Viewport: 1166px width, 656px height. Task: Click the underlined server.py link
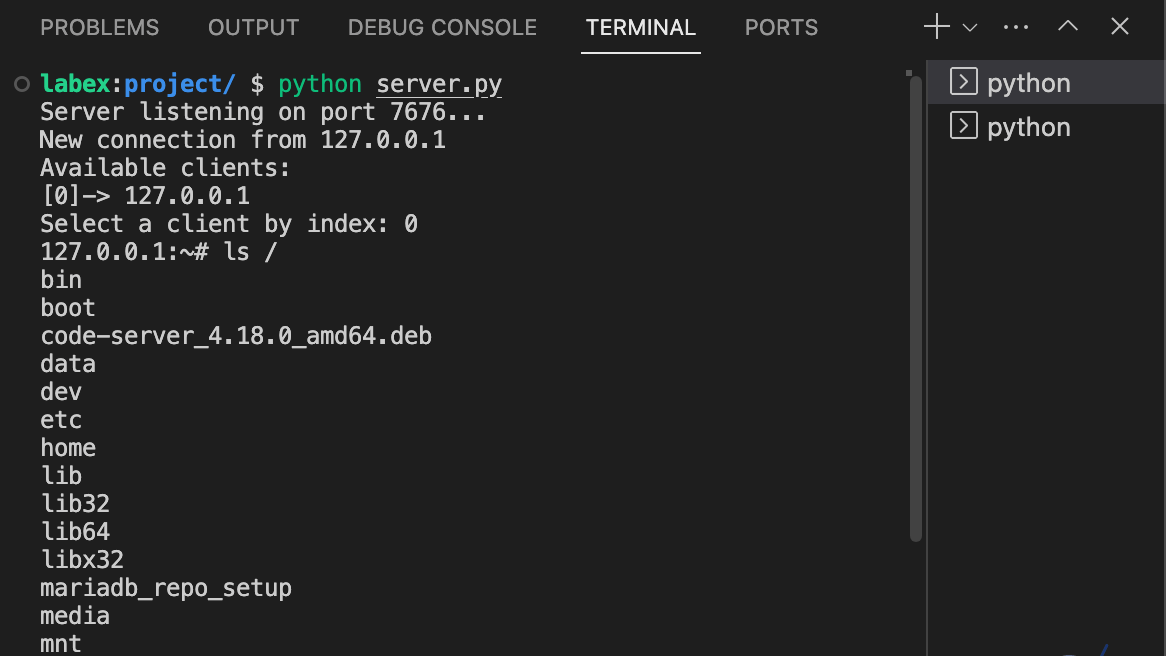[439, 84]
